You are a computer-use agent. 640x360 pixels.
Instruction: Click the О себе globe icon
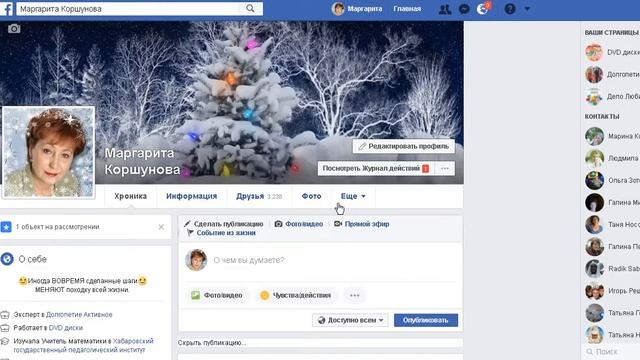pos(7,259)
